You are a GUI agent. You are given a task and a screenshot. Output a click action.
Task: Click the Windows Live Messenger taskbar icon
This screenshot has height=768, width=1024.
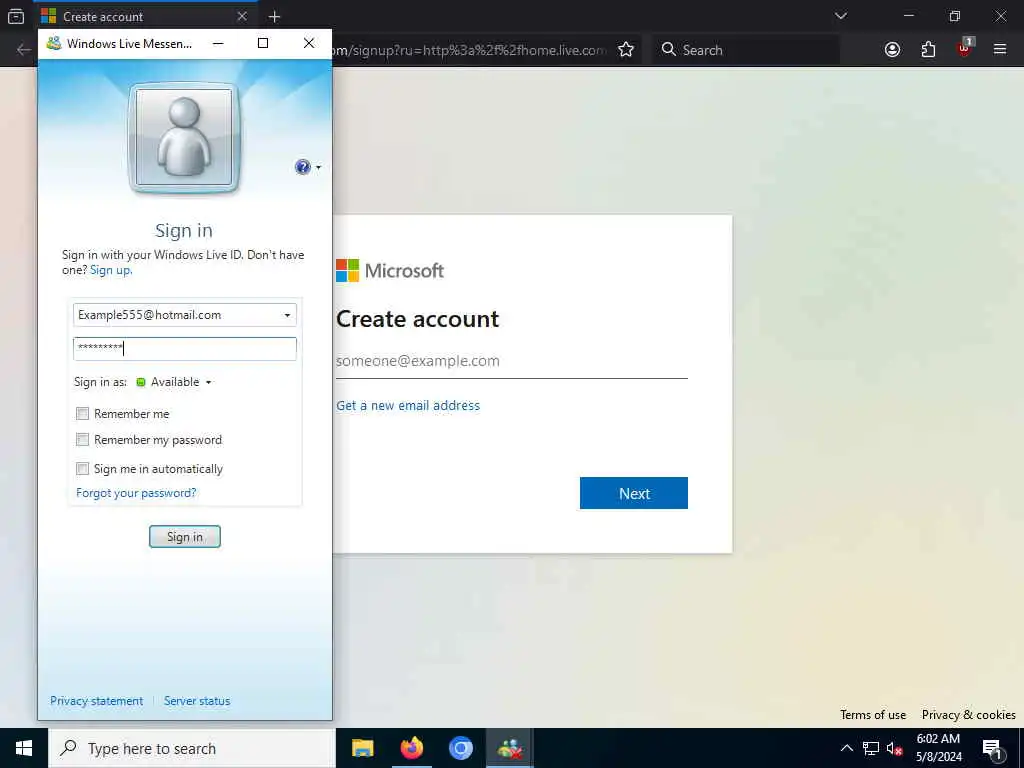509,748
